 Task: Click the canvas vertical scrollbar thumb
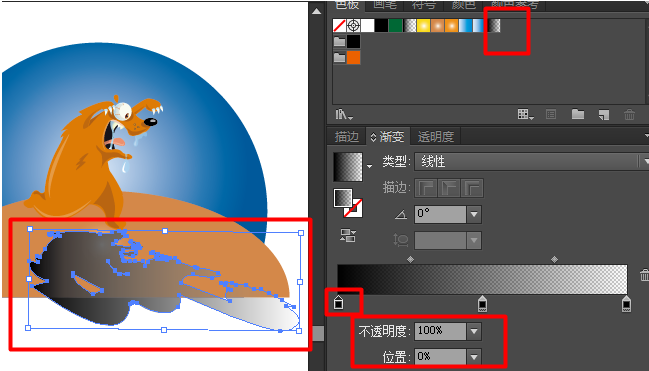point(318,334)
